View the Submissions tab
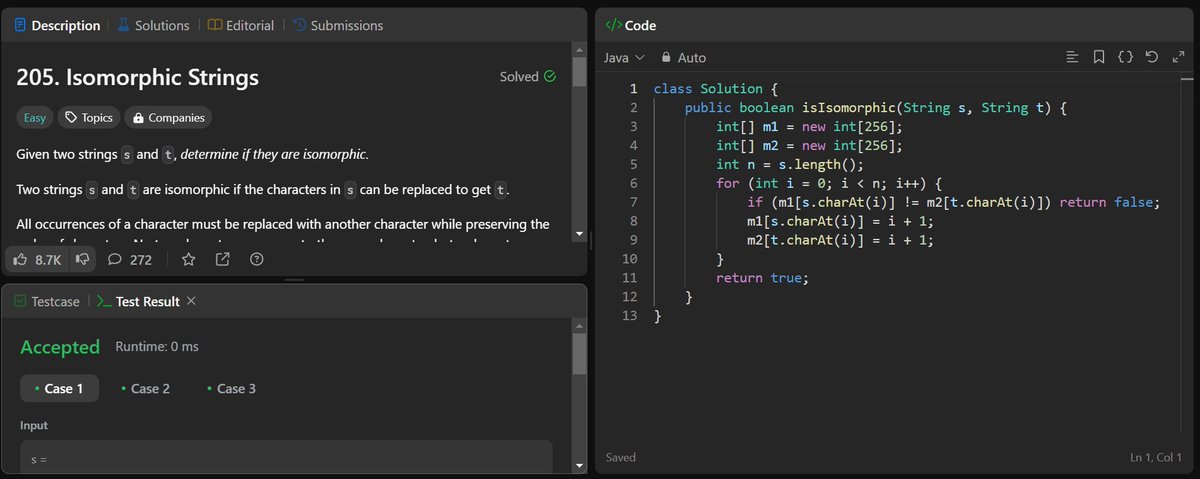The width and height of the screenshot is (1200, 479). (x=337, y=25)
